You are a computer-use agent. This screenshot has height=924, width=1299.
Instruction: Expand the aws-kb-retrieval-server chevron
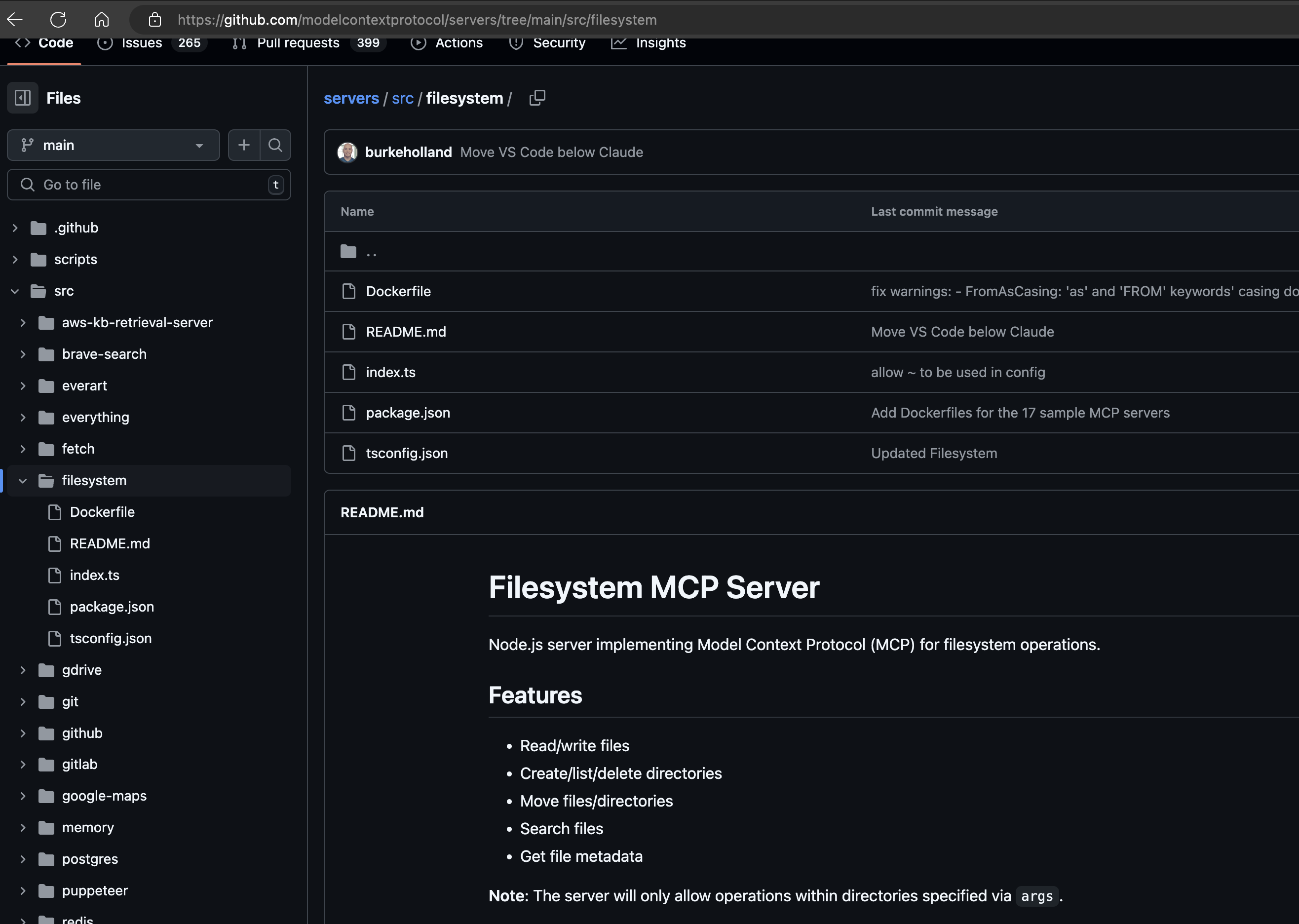[x=23, y=323]
